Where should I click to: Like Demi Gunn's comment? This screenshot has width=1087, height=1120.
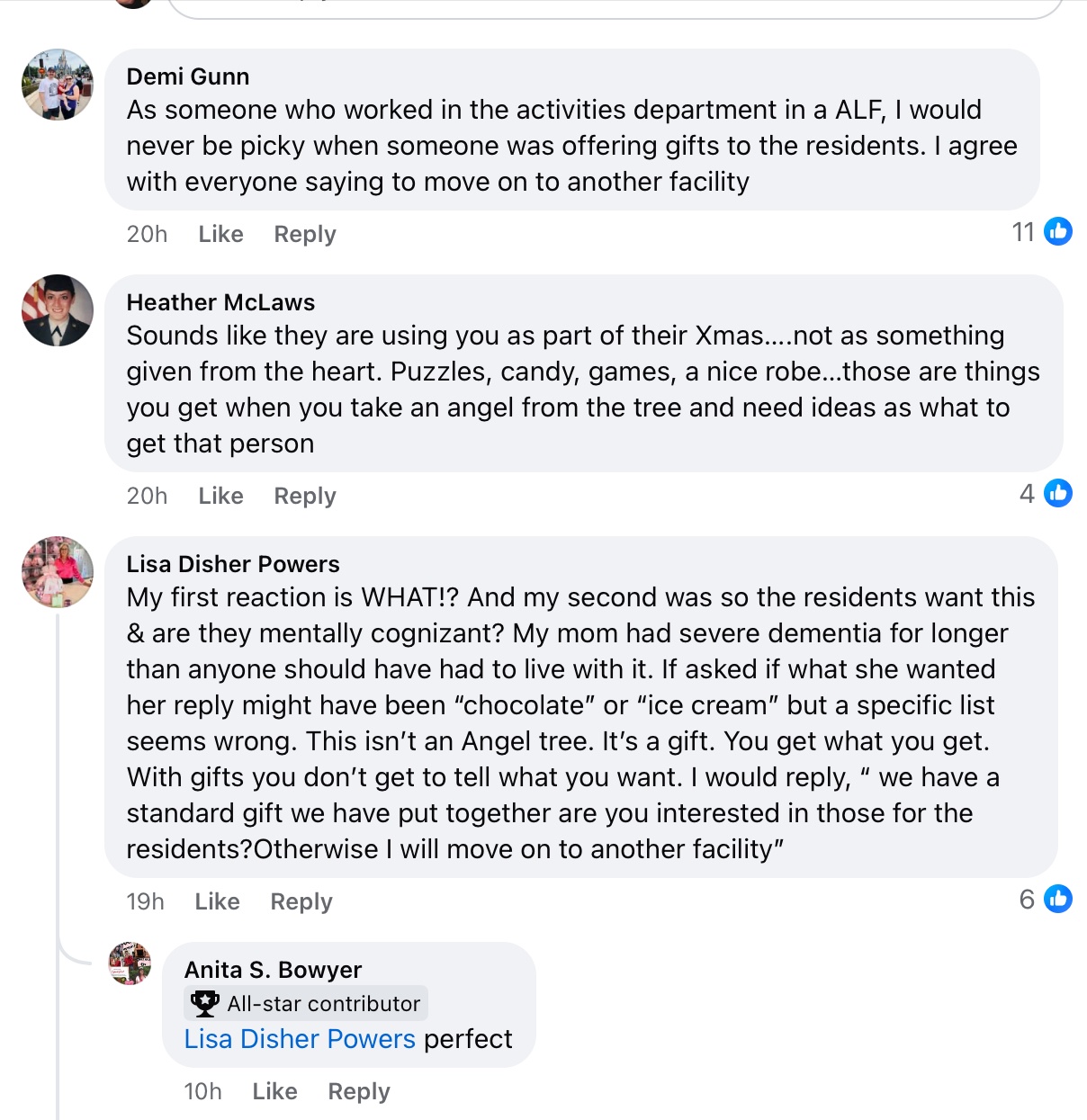click(220, 234)
